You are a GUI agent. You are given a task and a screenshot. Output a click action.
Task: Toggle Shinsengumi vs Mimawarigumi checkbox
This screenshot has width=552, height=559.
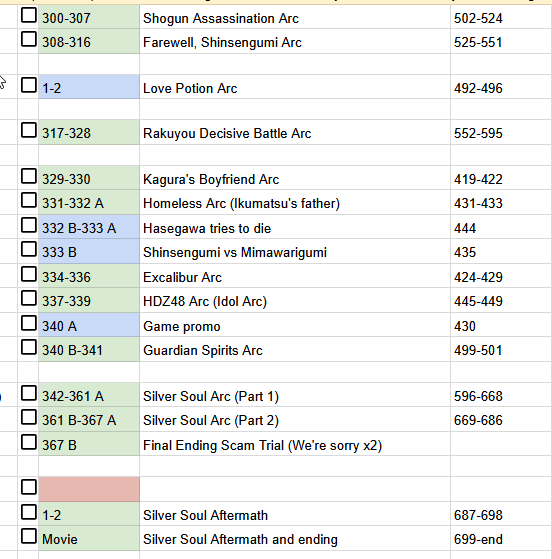click(x=29, y=249)
